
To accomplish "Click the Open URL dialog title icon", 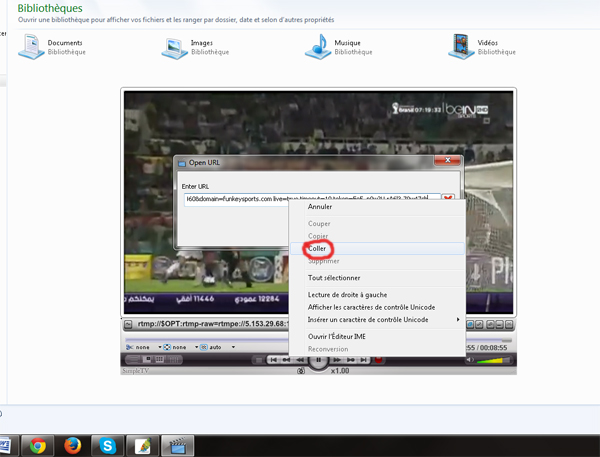I will pyautogui.click(x=182, y=163).
